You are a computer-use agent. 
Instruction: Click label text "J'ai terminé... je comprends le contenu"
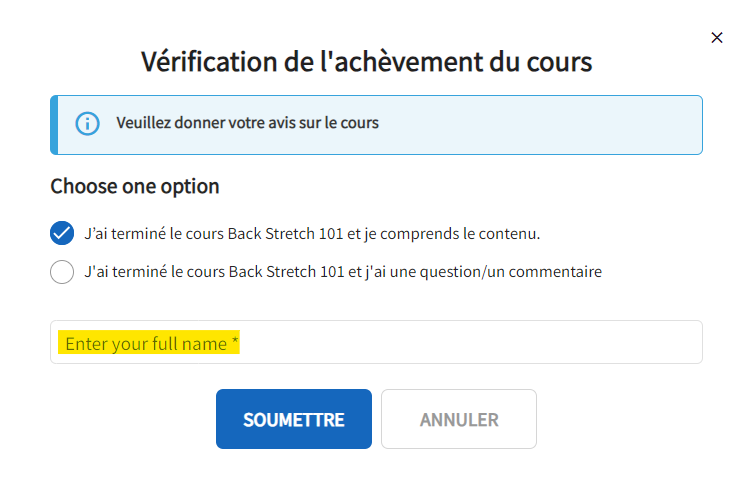[x=312, y=234]
